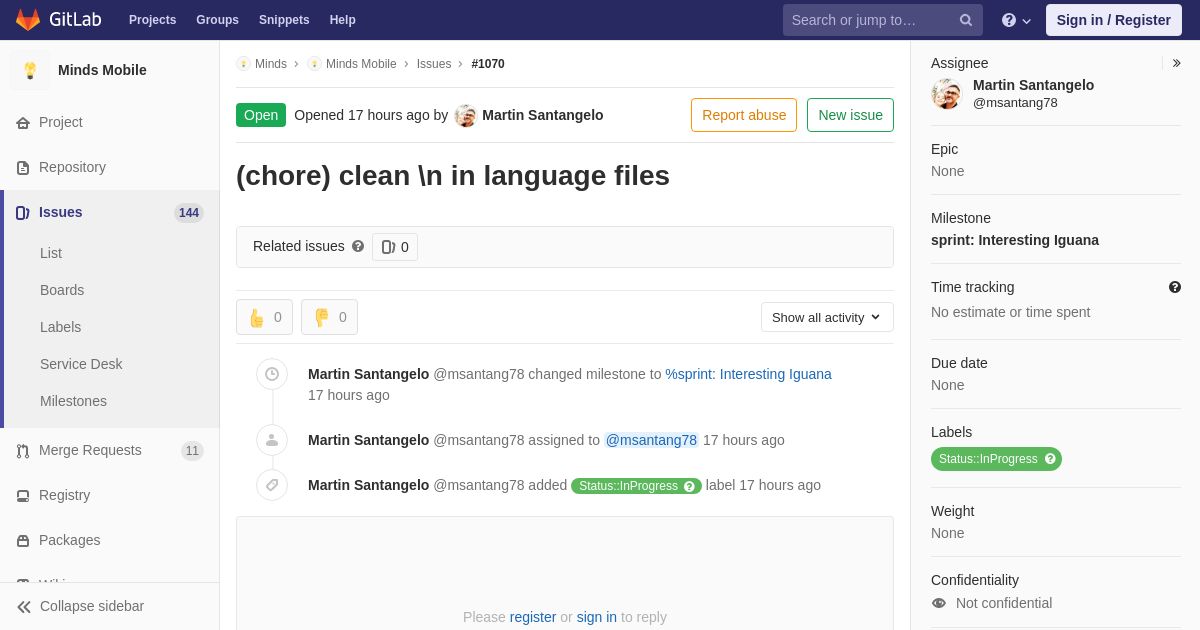
Task: Click the Minds Mobile project title in sidebar
Action: tap(102, 70)
